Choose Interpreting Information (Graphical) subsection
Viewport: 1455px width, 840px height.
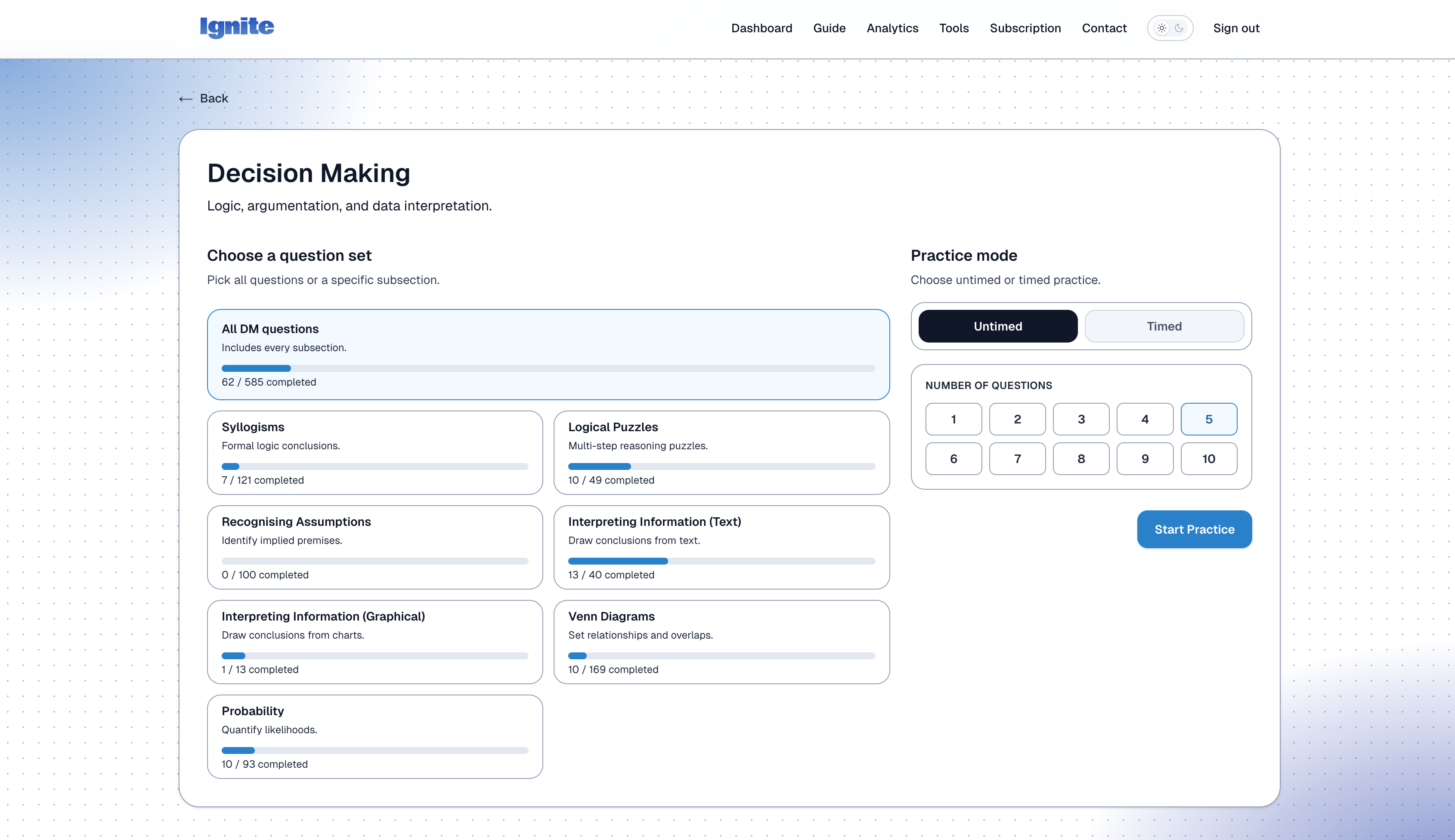pyautogui.click(x=375, y=642)
